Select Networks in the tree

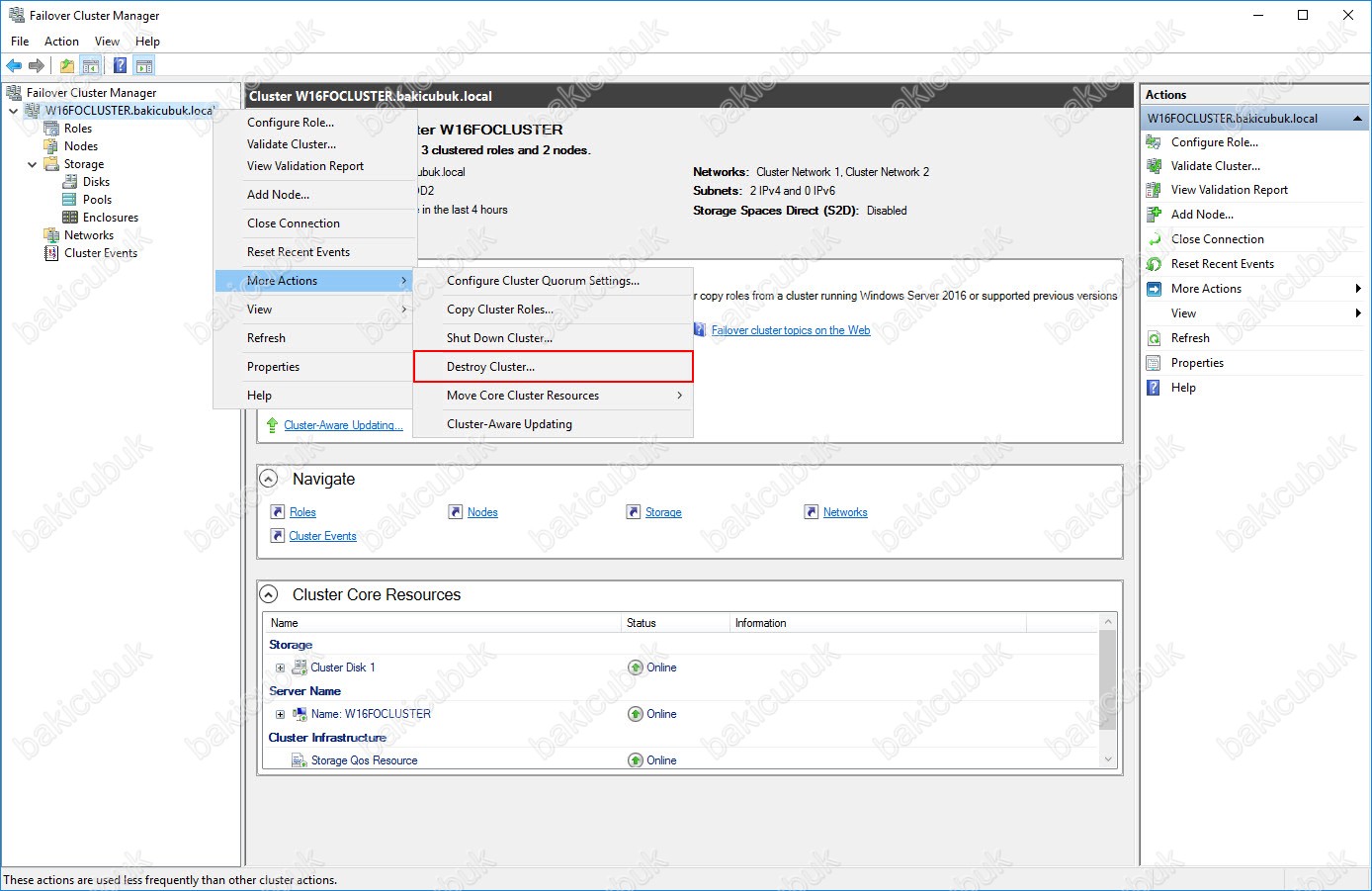(x=89, y=235)
